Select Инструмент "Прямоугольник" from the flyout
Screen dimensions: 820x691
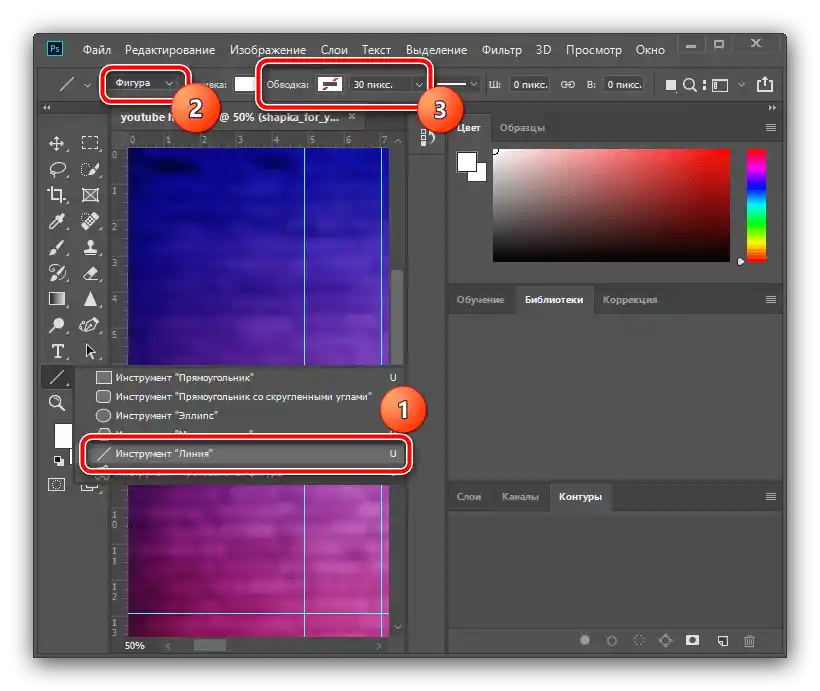point(184,377)
